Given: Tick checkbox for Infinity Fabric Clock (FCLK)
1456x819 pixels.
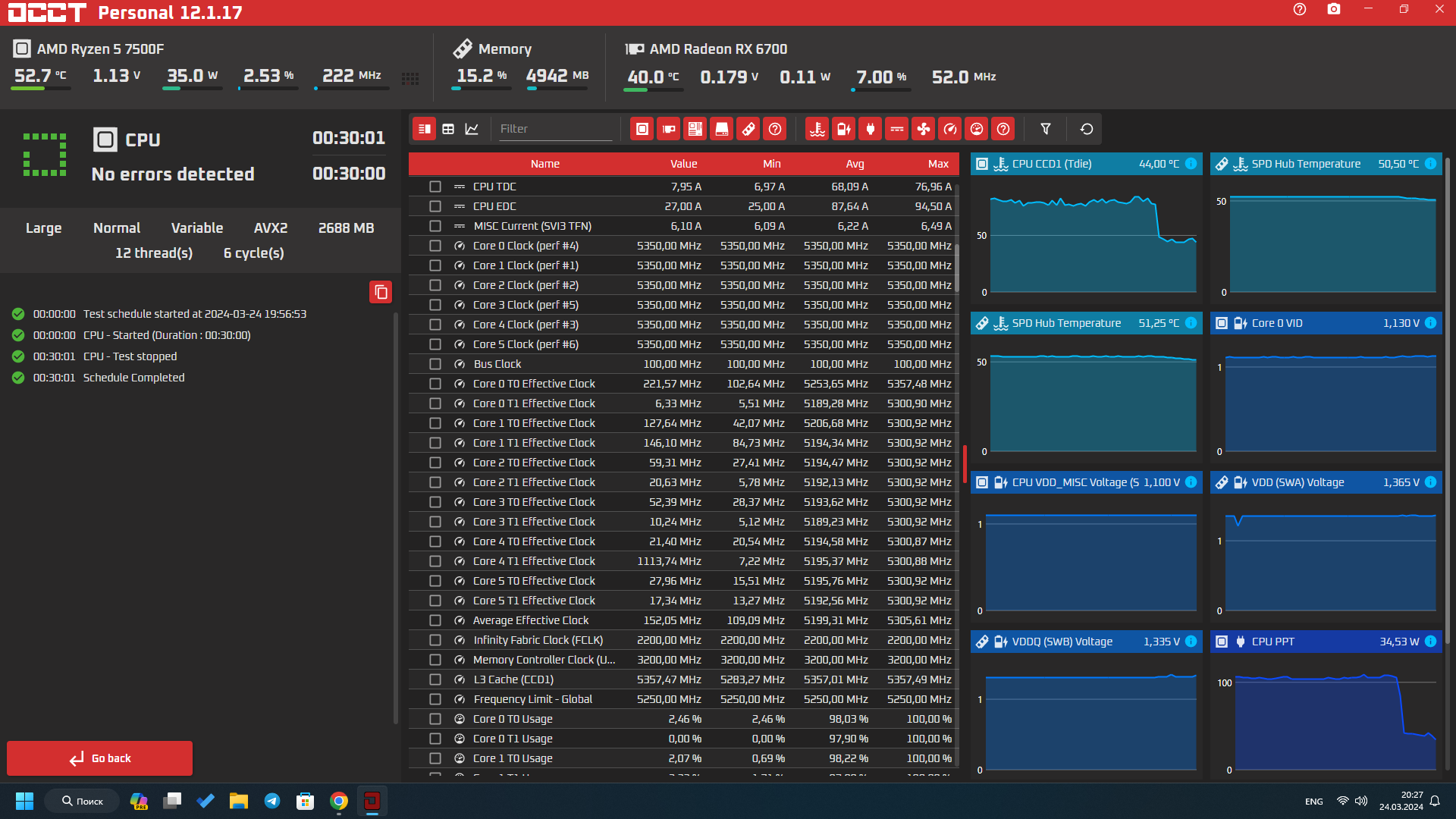Looking at the screenshot, I should coord(435,640).
